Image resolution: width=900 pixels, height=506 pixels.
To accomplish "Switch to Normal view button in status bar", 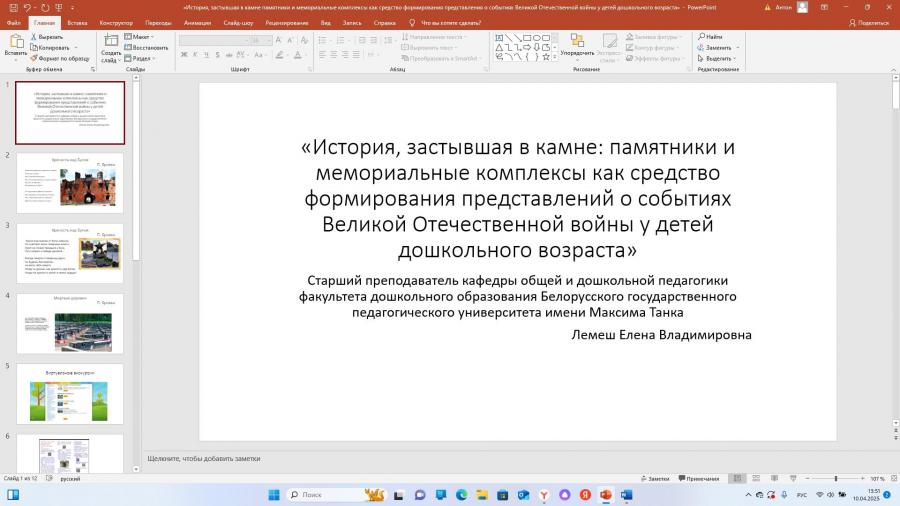I will click(738, 478).
